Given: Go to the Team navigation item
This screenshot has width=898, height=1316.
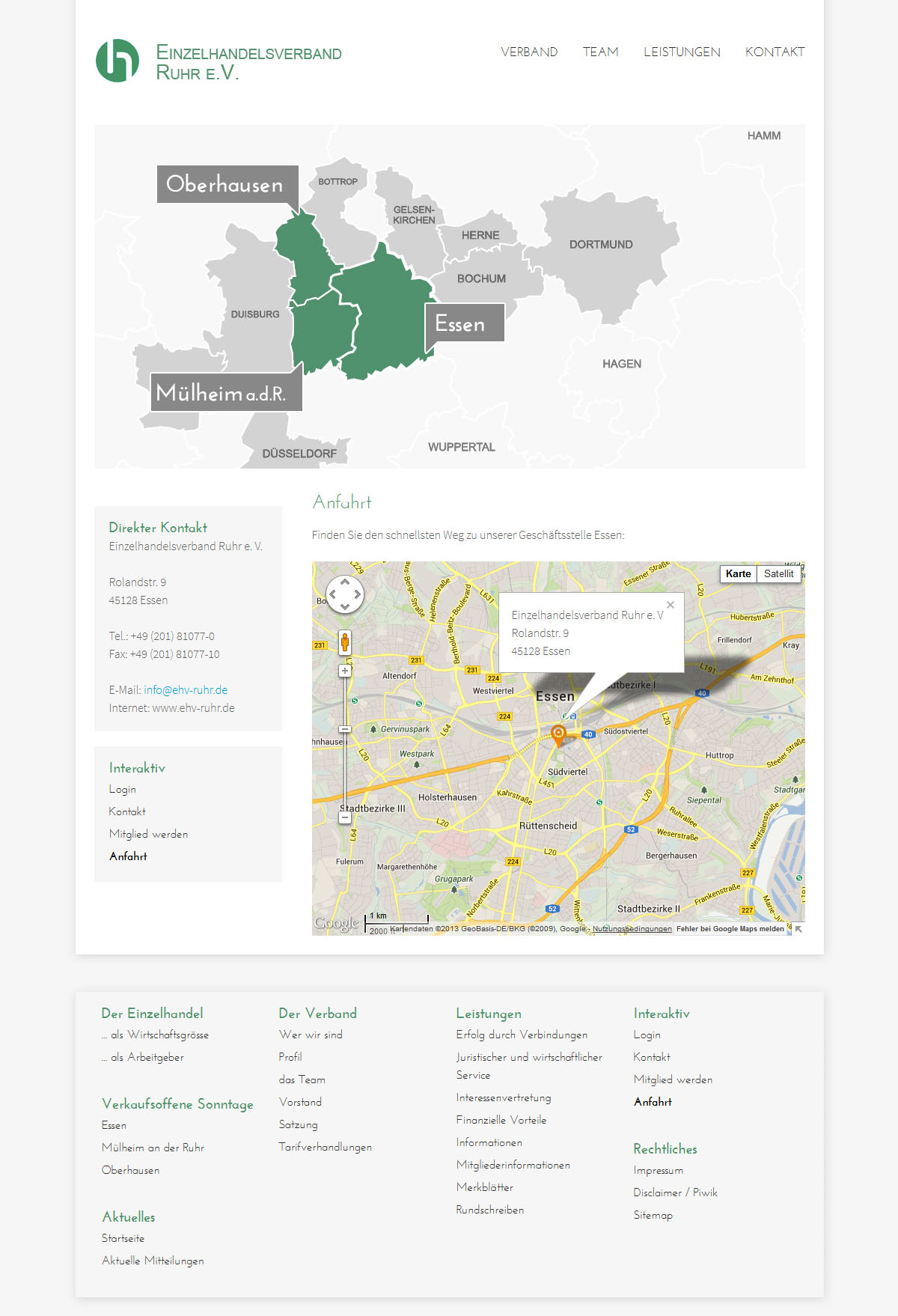Looking at the screenshot, I should pos(600,52).
